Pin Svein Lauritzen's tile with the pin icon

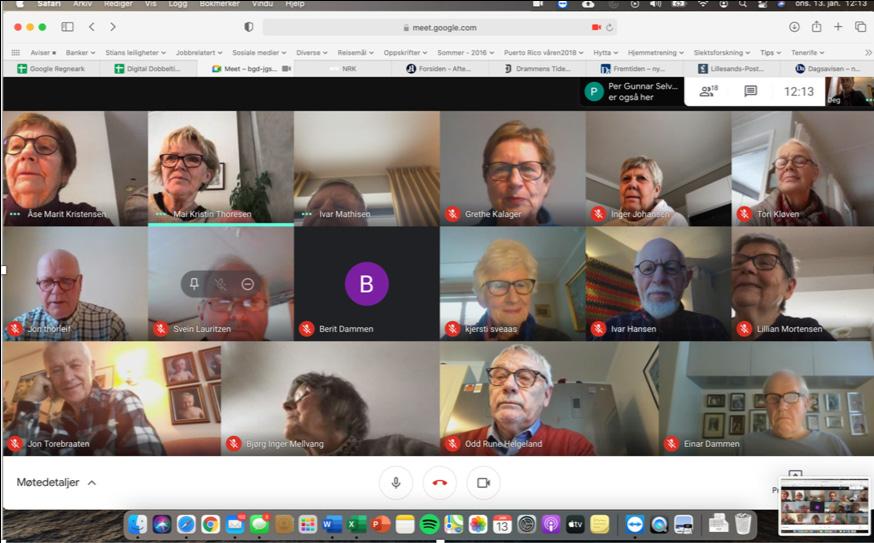(194, 284)
